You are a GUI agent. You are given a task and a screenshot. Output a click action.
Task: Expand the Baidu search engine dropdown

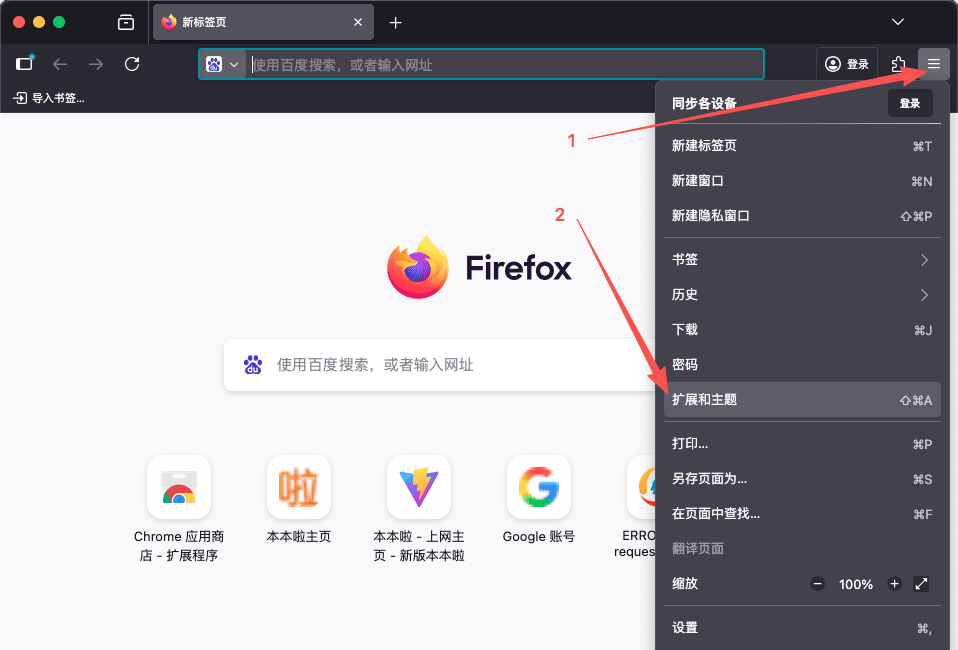pos(224,64)
